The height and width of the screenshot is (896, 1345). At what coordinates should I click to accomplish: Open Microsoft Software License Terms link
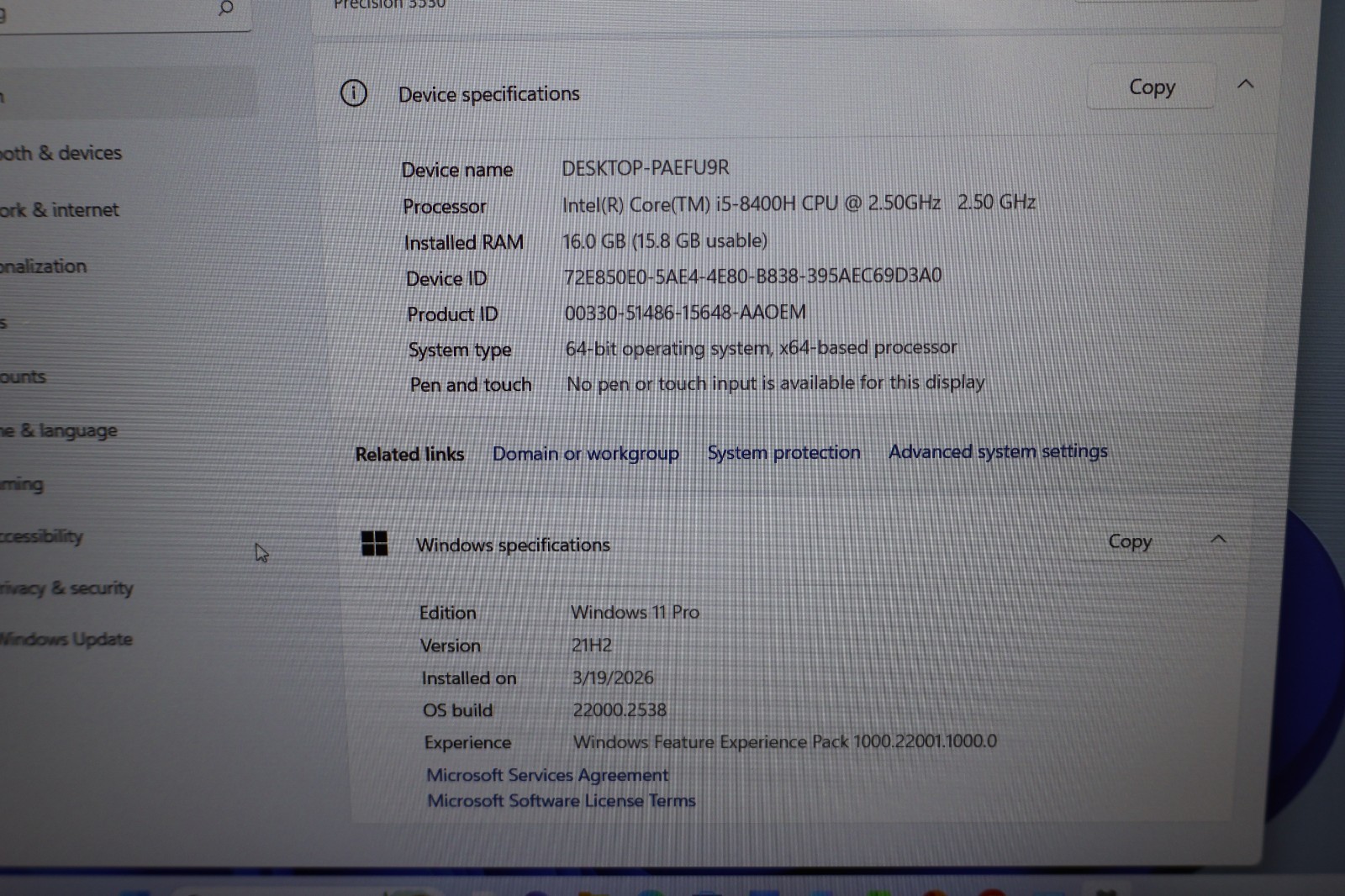pos(562,800)
